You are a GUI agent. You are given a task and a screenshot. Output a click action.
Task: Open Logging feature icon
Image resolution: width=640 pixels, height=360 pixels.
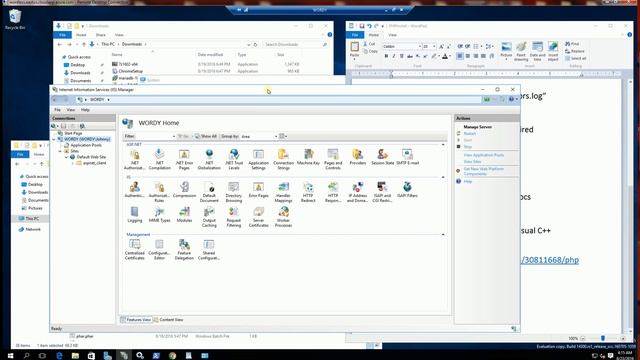(x=134, y=215)
